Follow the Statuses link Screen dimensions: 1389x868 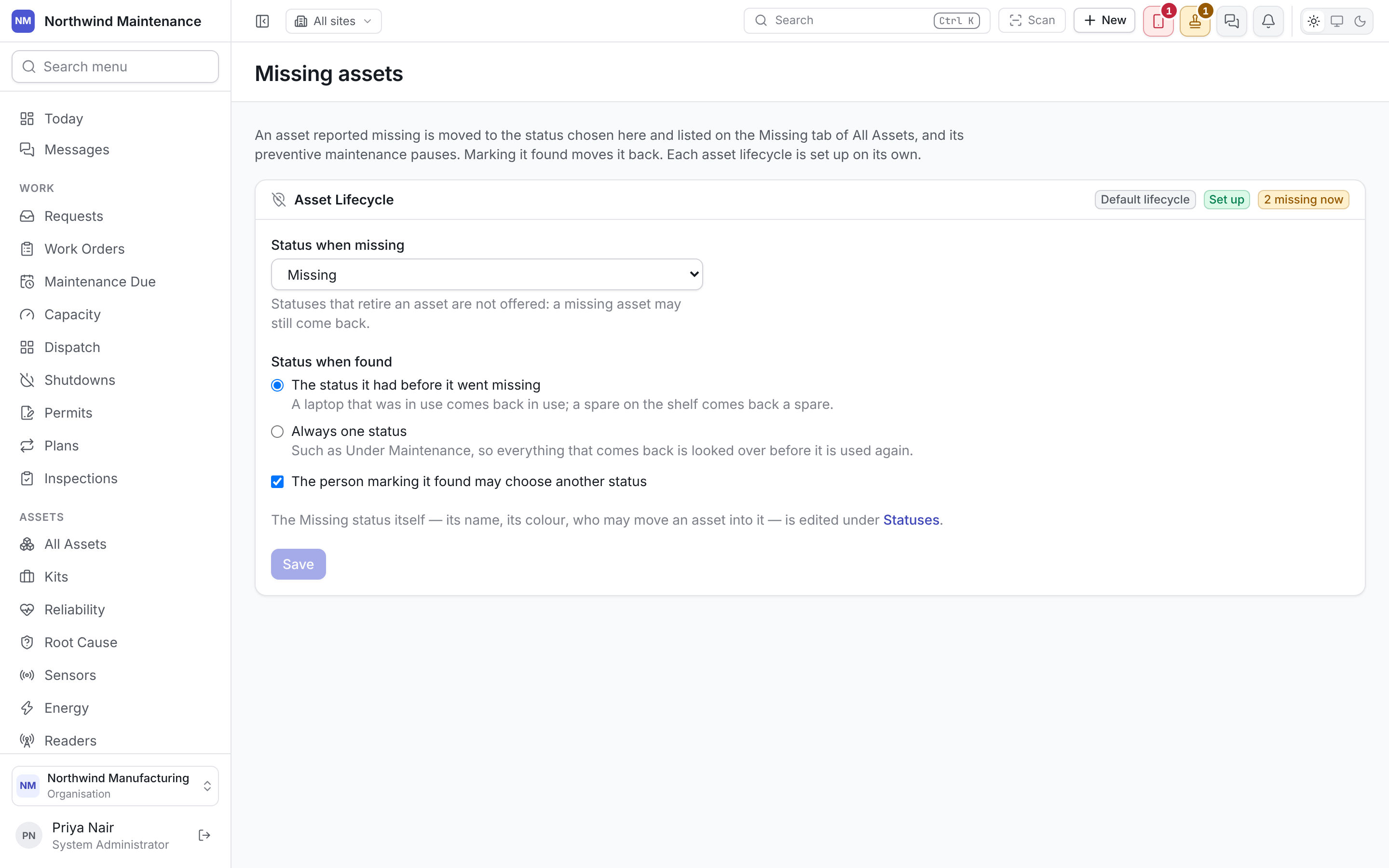911,520
